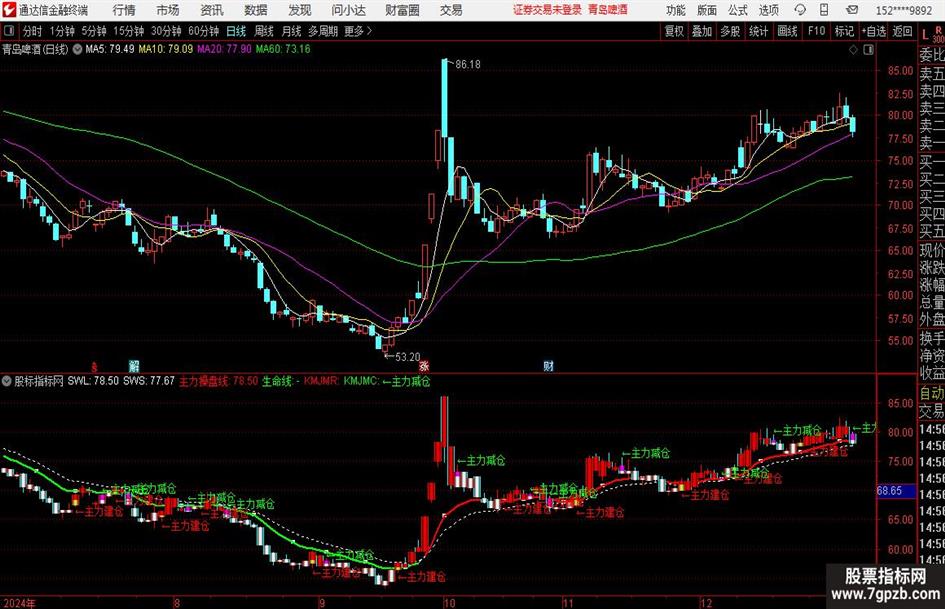
Task: Toggle the left sidebar panel icon
Action: [x=8, y=31]
